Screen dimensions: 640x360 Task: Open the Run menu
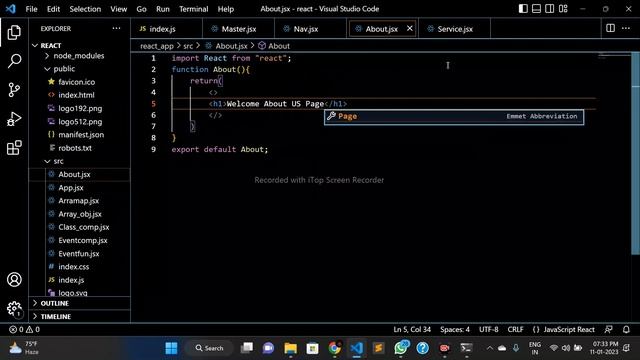pos(162,9)
